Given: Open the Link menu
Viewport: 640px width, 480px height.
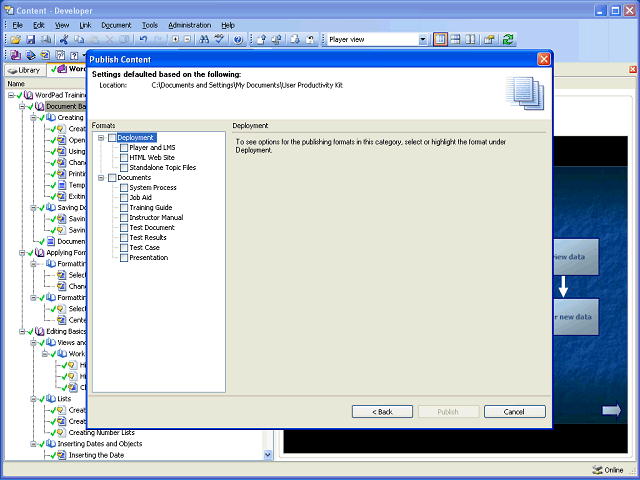Looking at the screenshot, I should coord(85,25).
